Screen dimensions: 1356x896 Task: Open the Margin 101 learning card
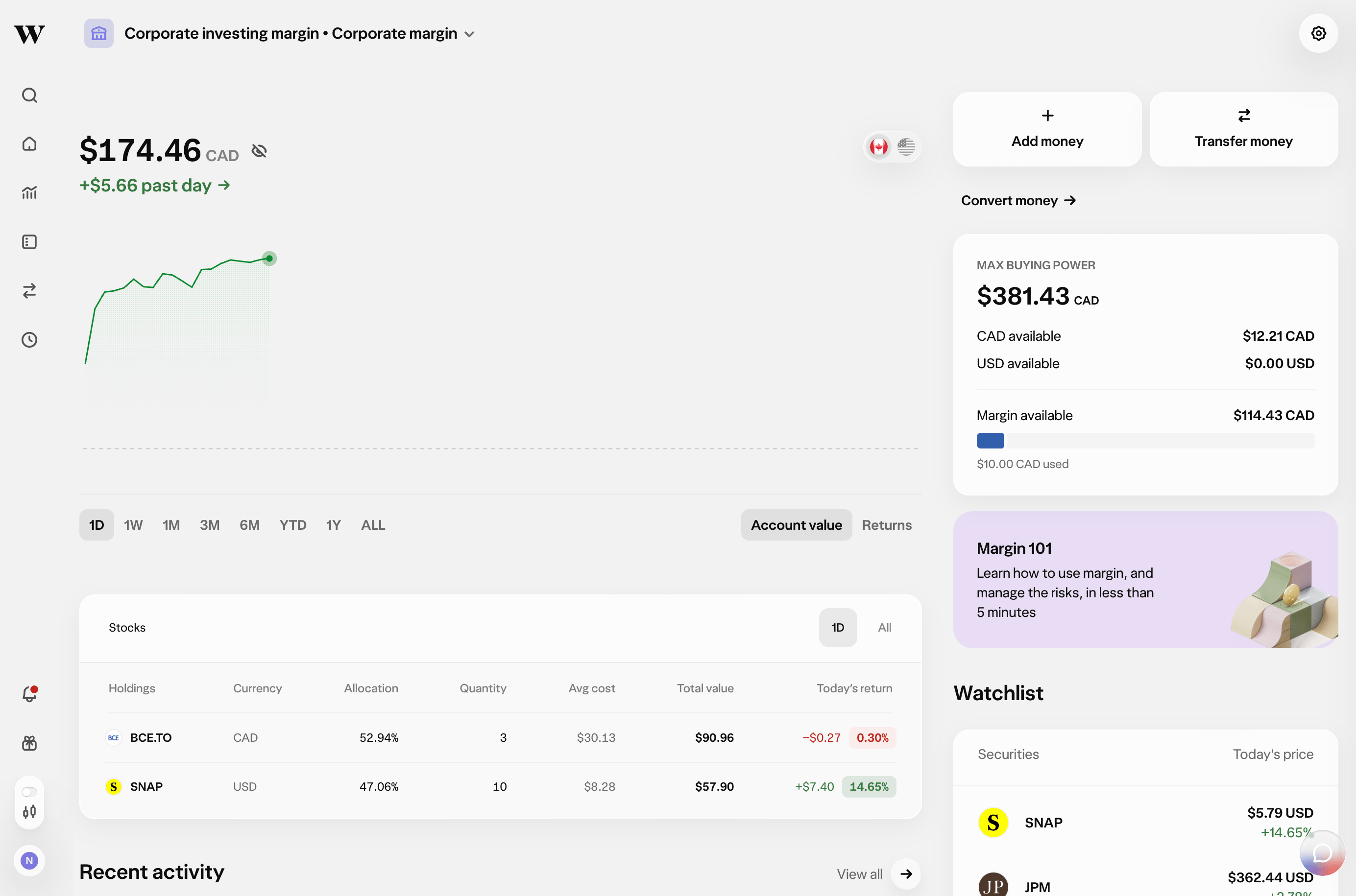coord(1145,579)
